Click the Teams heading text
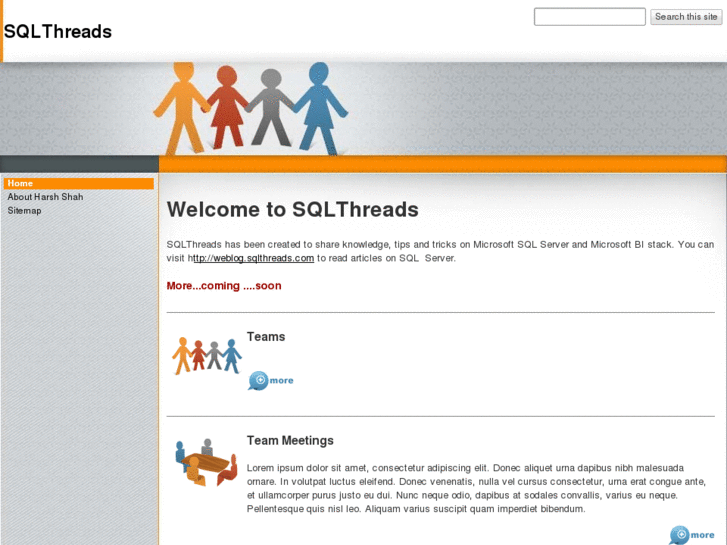This screenshot has width=727, height=545. point(266,337)
